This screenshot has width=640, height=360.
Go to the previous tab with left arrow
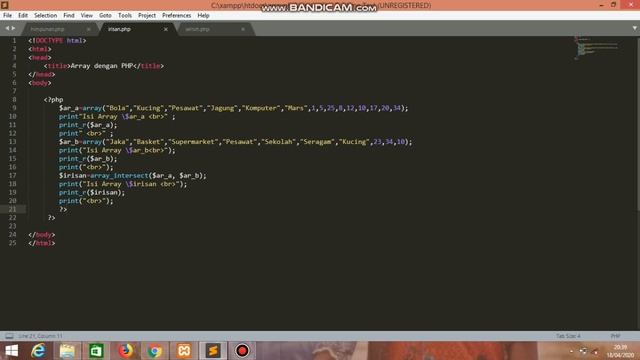(x=7, y=29)
